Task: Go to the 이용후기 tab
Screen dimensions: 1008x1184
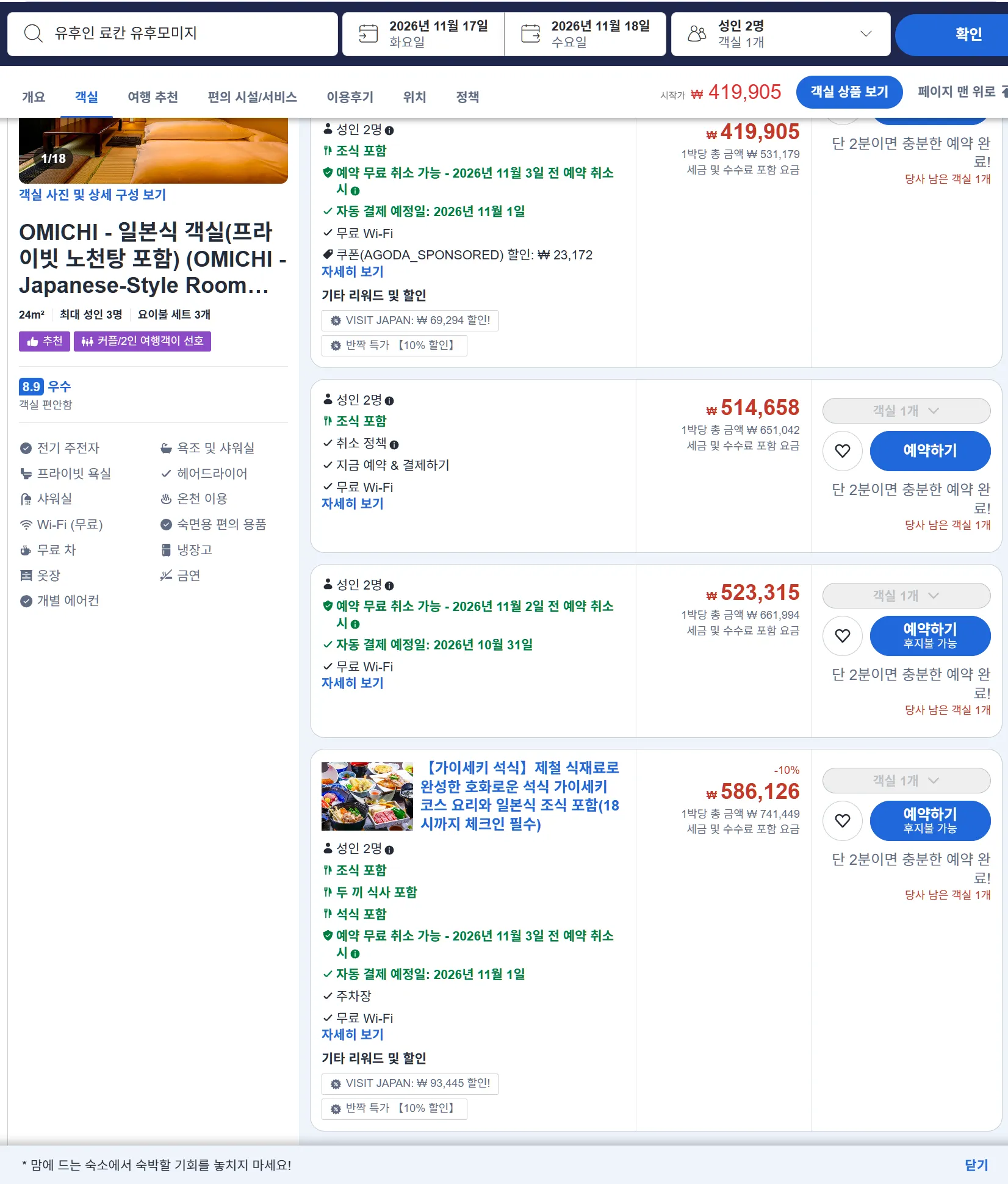Action: point(350,97)
